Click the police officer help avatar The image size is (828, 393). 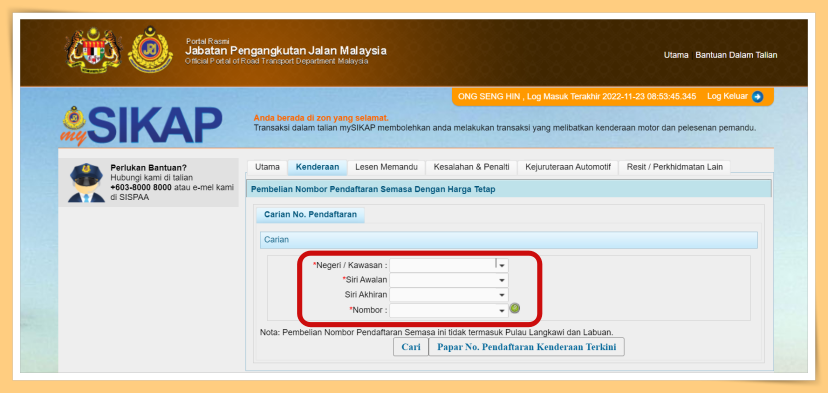[86, 183]
